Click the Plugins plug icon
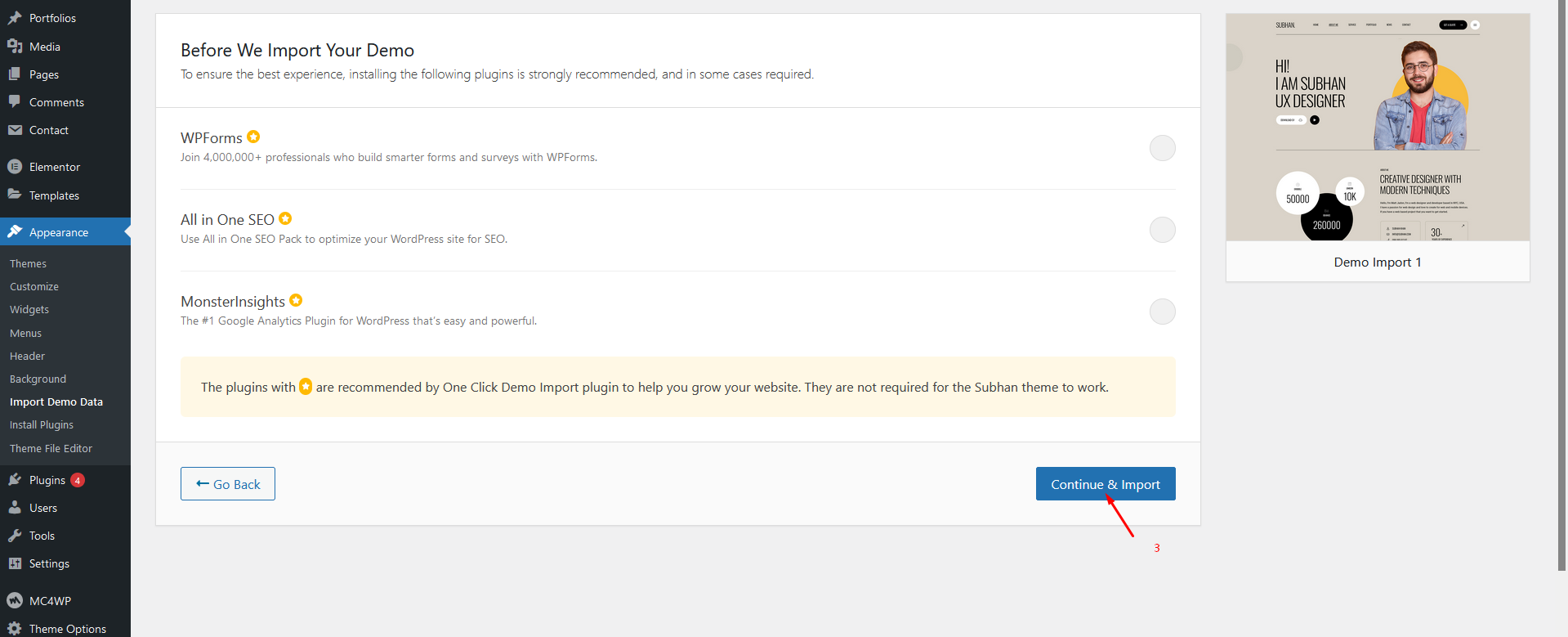Viewport: 1568px width, 637px height. click(15, 480)
